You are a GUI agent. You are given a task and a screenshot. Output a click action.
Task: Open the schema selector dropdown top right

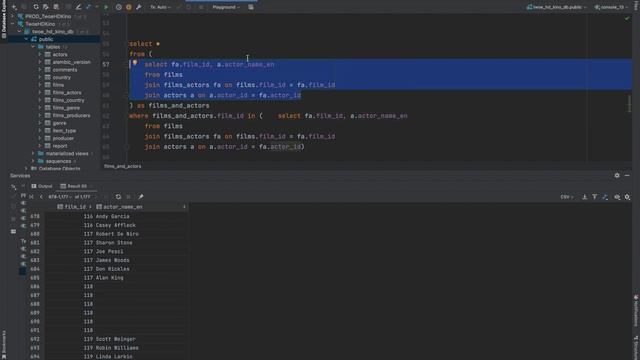tap(557, 7)
